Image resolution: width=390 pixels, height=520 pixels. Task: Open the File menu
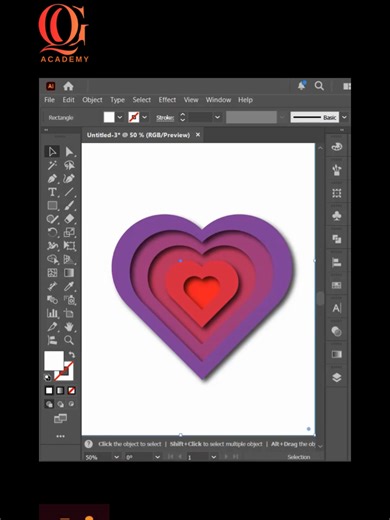coord(49,100)
